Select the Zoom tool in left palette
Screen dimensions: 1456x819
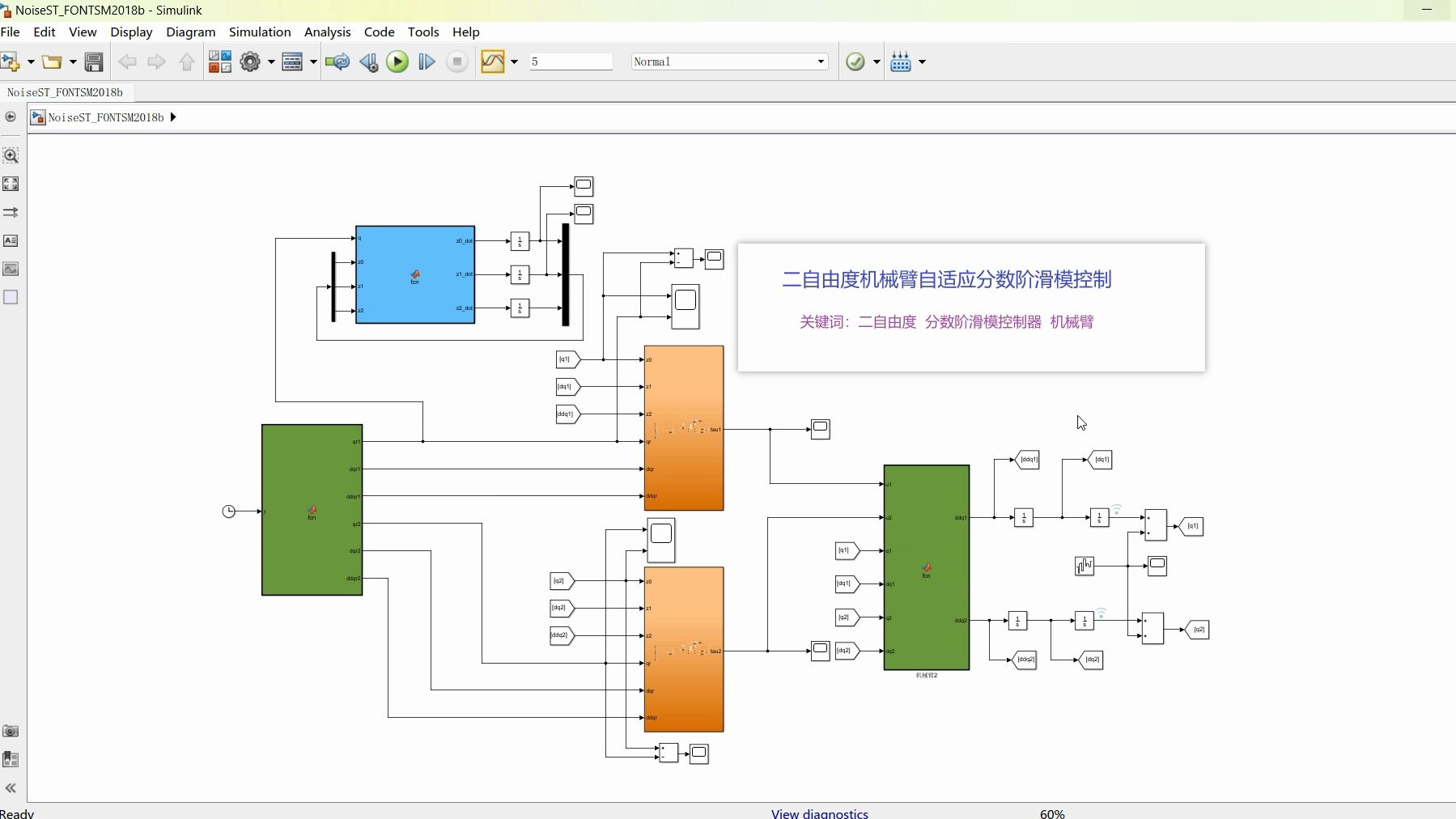pos(11,155)
